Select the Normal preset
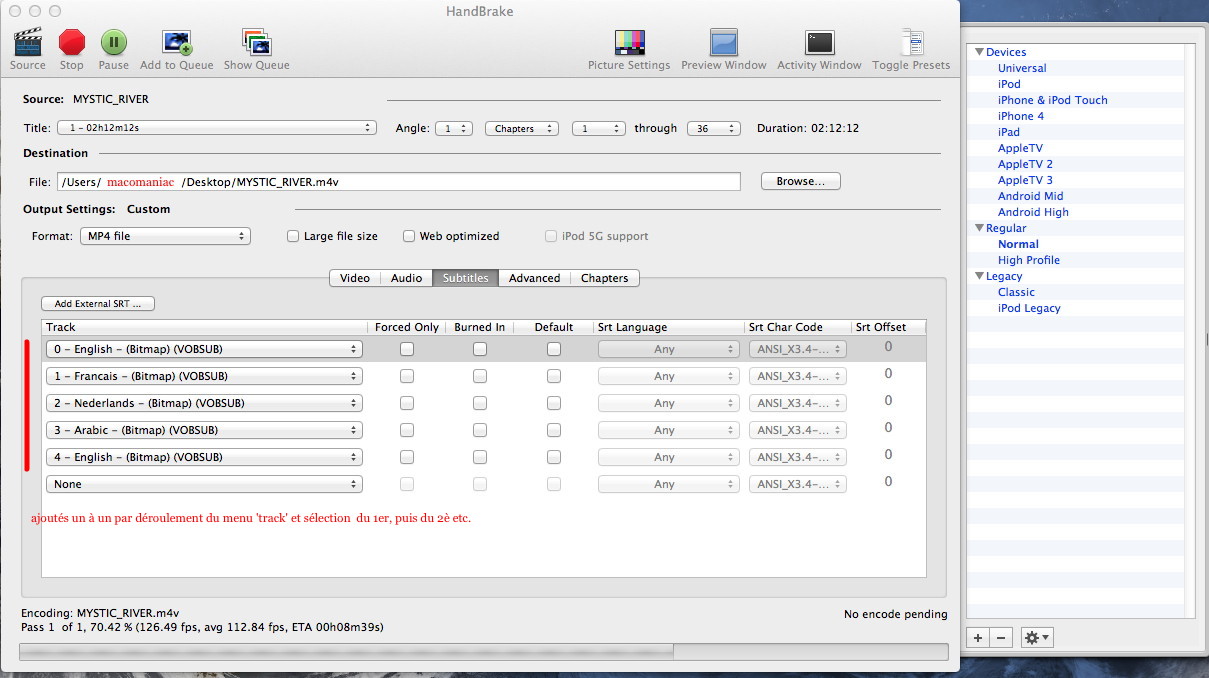Screen dimensions: 1209x678 coord(1018,244)
